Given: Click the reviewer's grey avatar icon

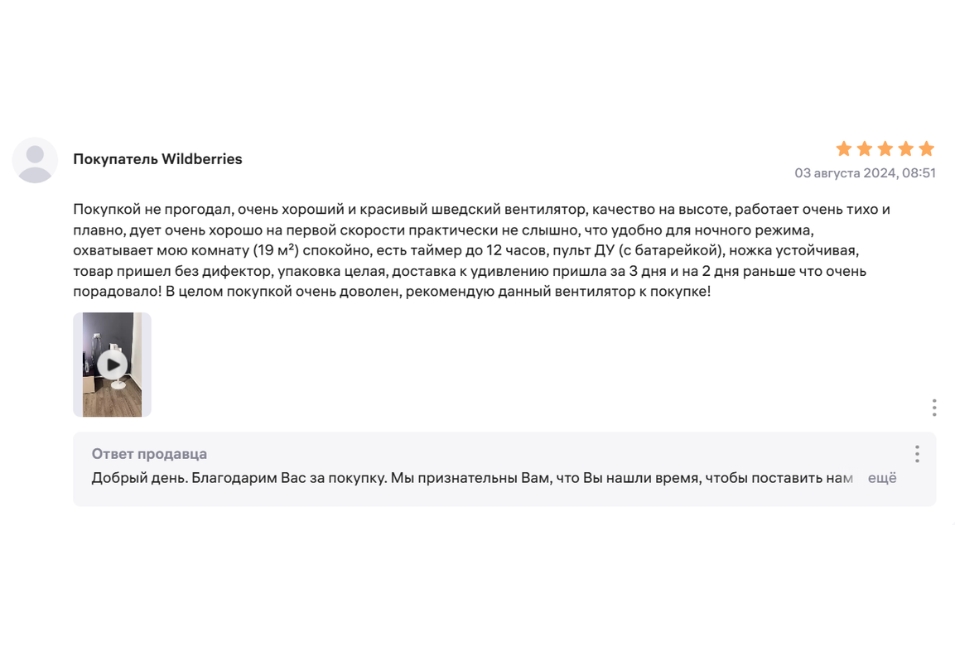Looking at the screenshot, I should pos(35,160).
